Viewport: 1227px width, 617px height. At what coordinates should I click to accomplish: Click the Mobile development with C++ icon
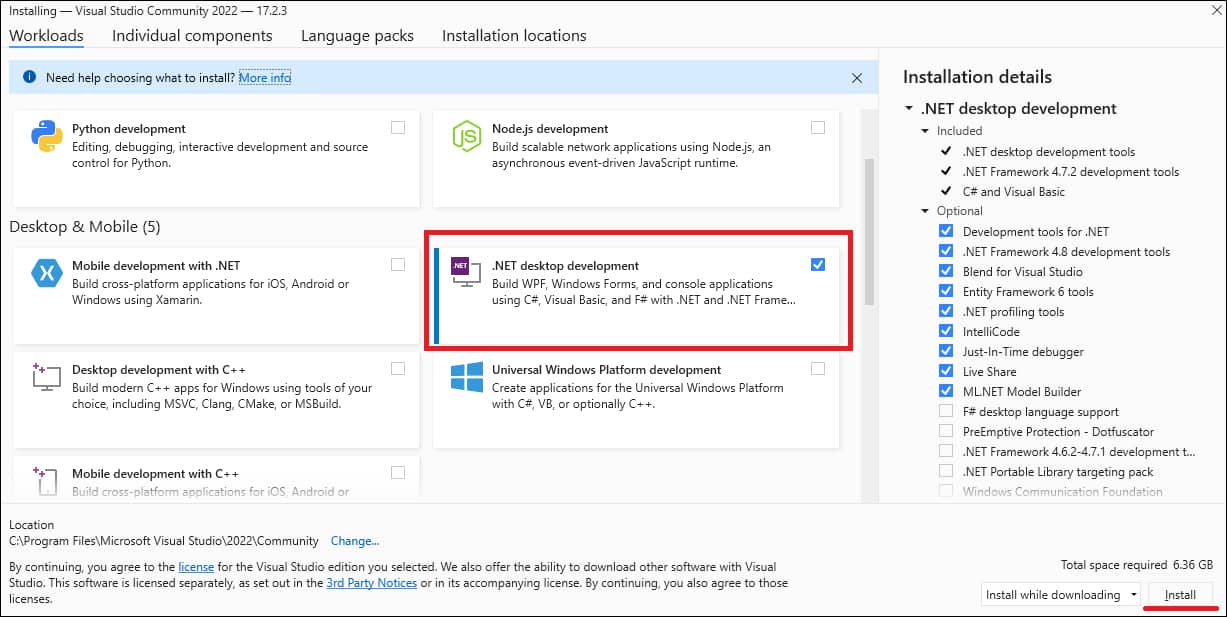45,480
